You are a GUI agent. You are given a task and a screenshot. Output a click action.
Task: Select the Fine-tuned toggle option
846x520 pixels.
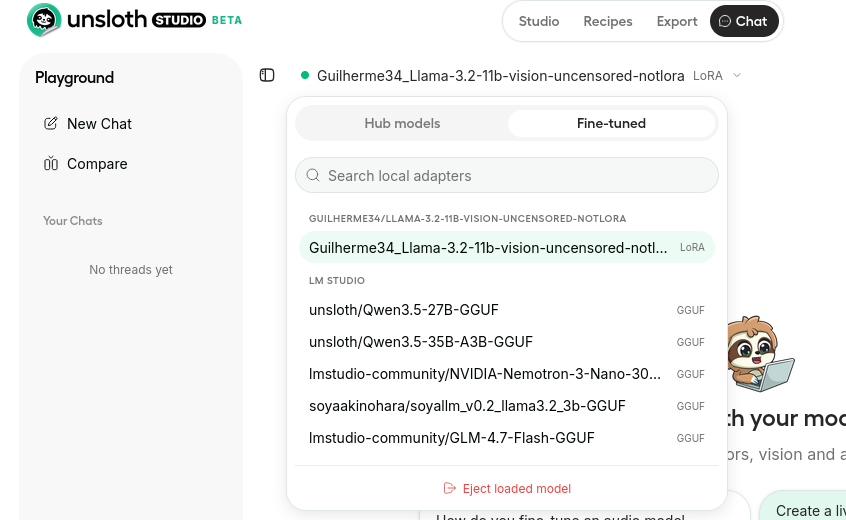611,123
